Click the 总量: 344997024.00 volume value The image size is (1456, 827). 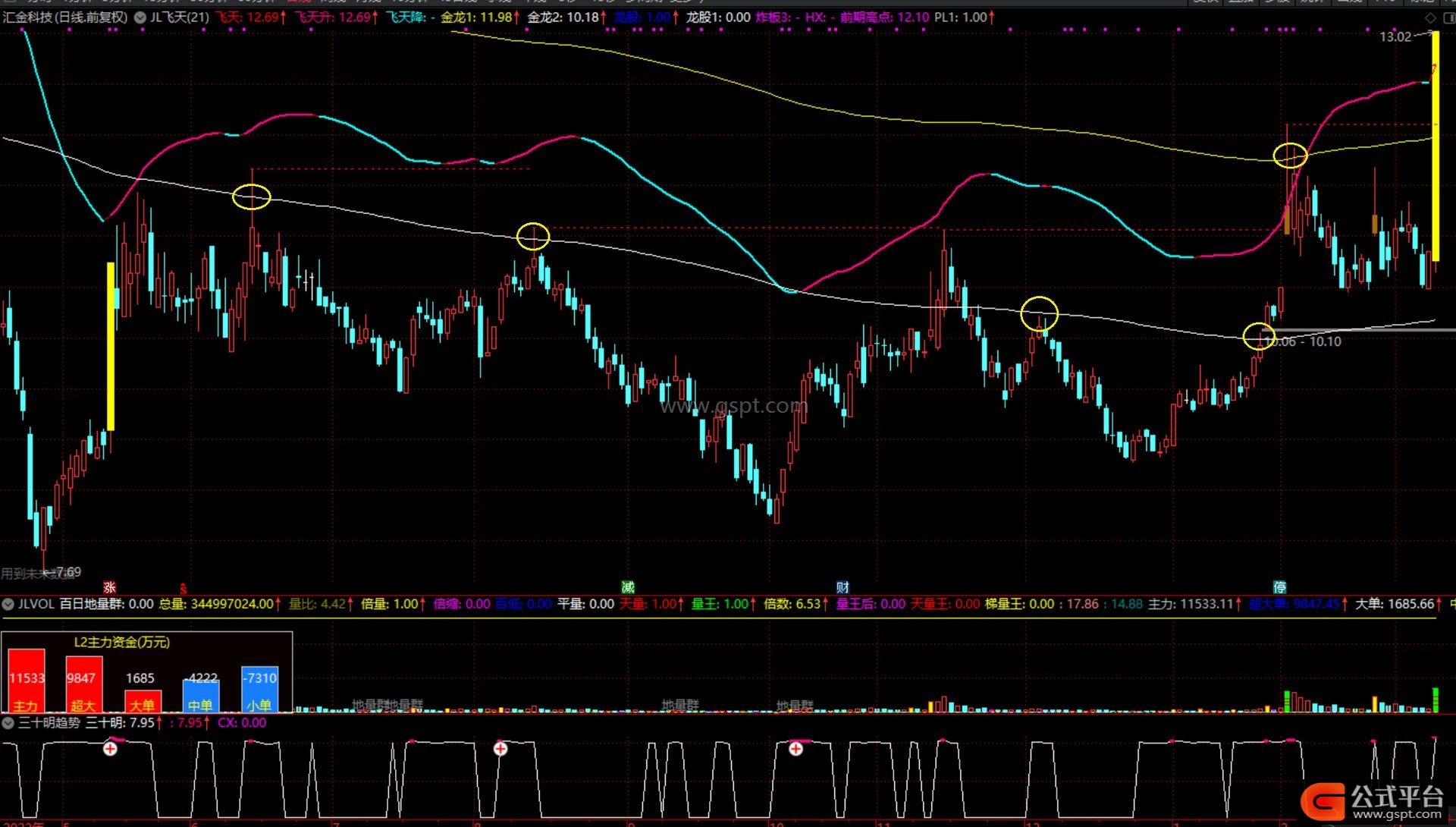[x=219, y=604]
